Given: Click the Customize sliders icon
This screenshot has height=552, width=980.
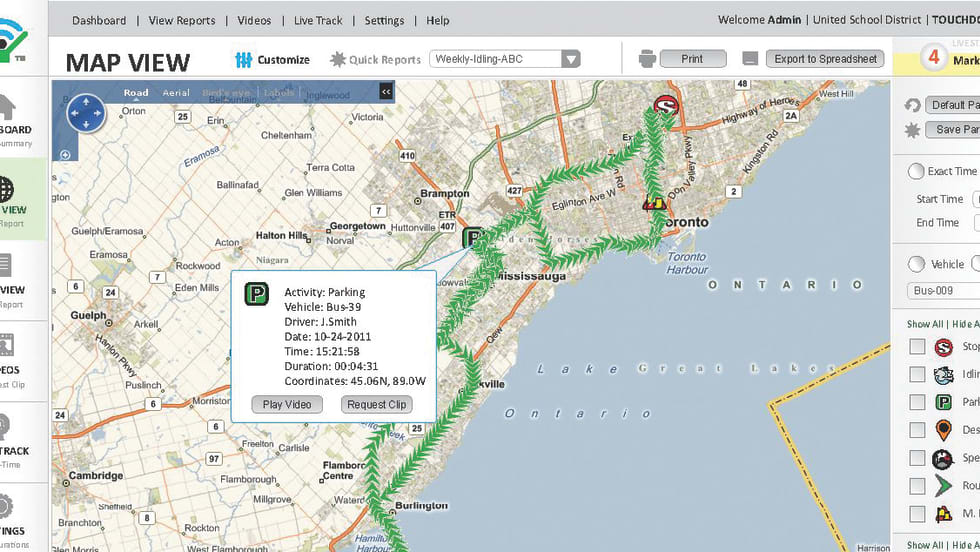Looking at the screenshot, I should (x=242, y=60).
